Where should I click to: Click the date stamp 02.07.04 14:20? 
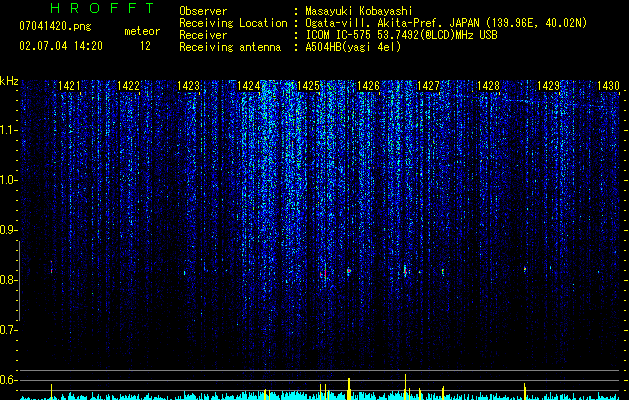pos(61,46)
